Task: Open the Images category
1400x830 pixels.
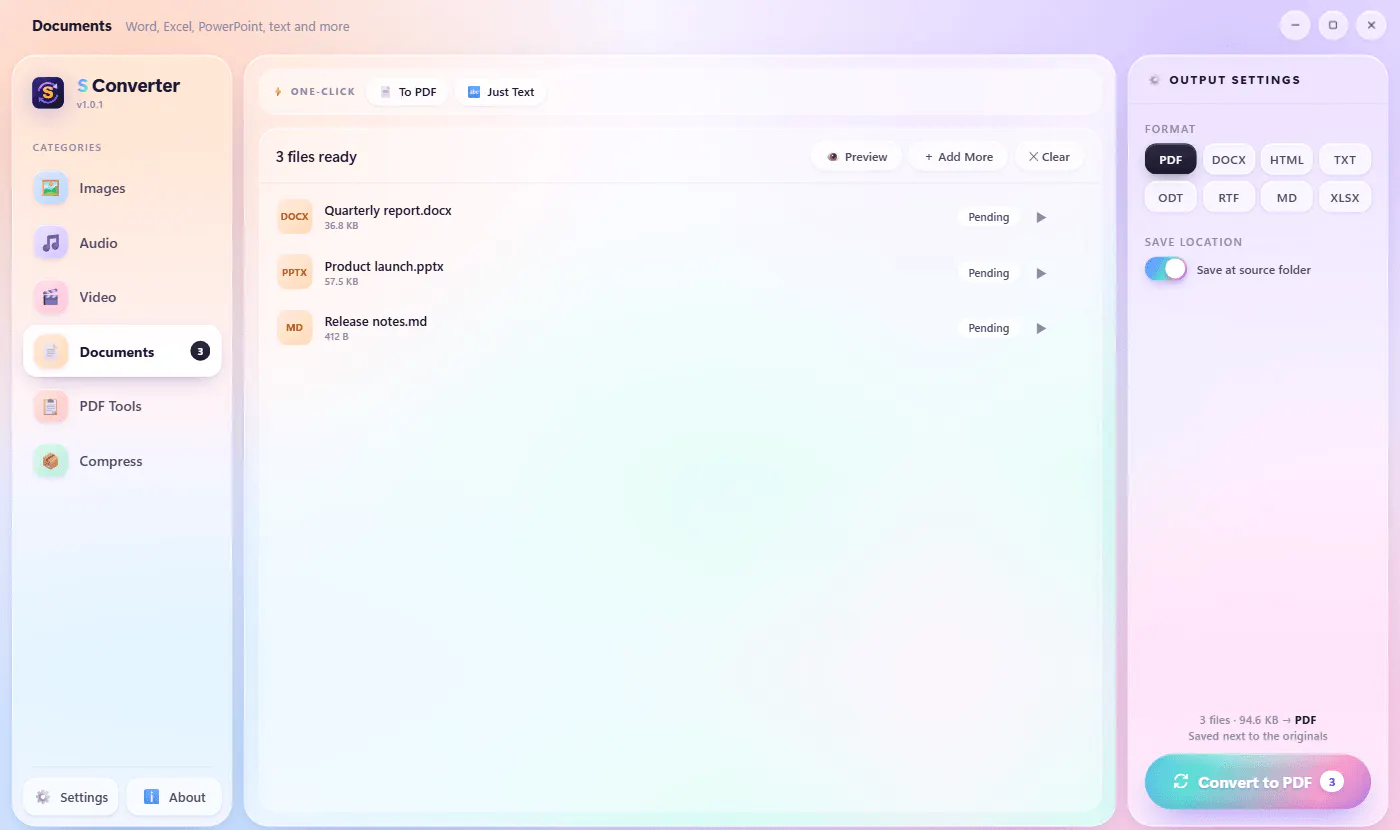Action: coord(122,188)
